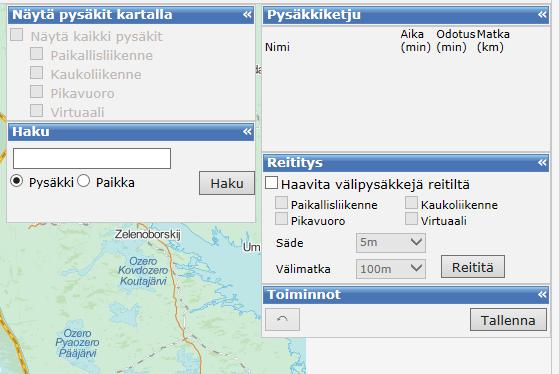The width and height of the screenshot is (559, 374).
Task: Click the Nimi column header
Action: [x=277, y=47]
